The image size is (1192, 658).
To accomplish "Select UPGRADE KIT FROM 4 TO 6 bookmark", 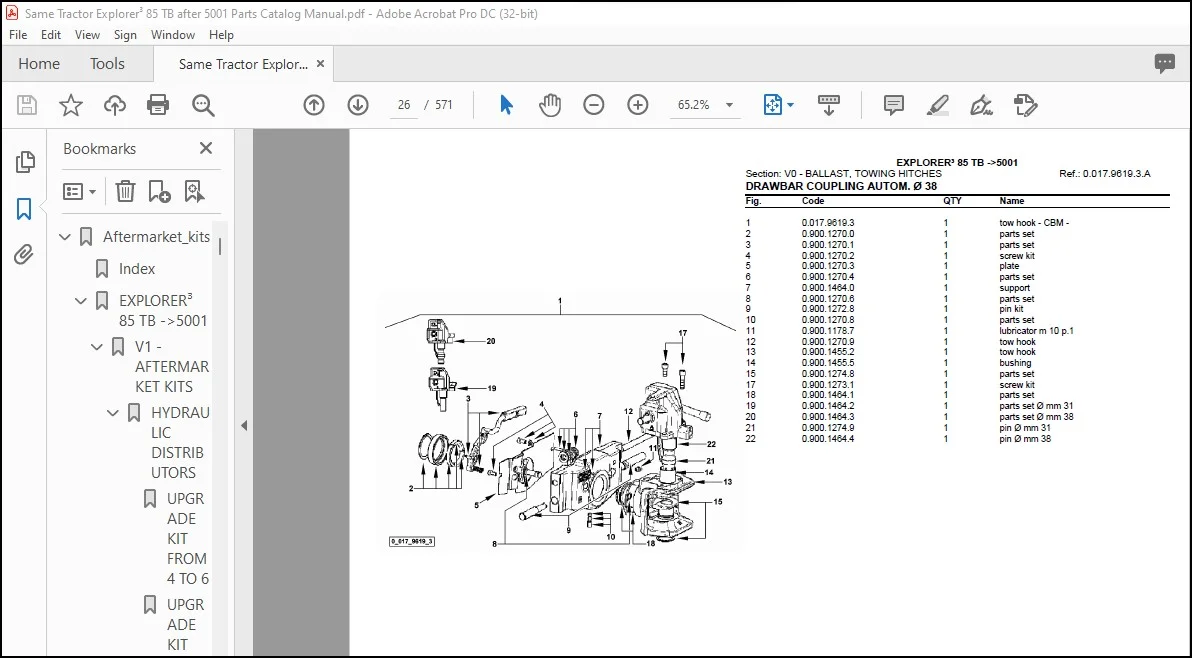I will [x=187, y=539].
